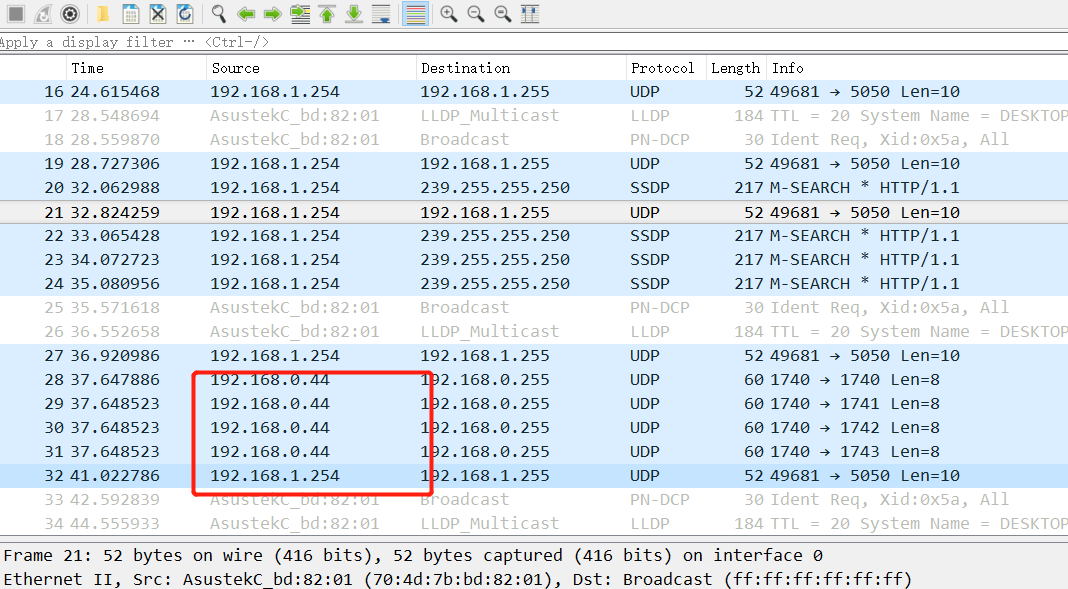The image size is (1068, 589).
Task: Jump to the last packet
Action: [x=354, y=14]
